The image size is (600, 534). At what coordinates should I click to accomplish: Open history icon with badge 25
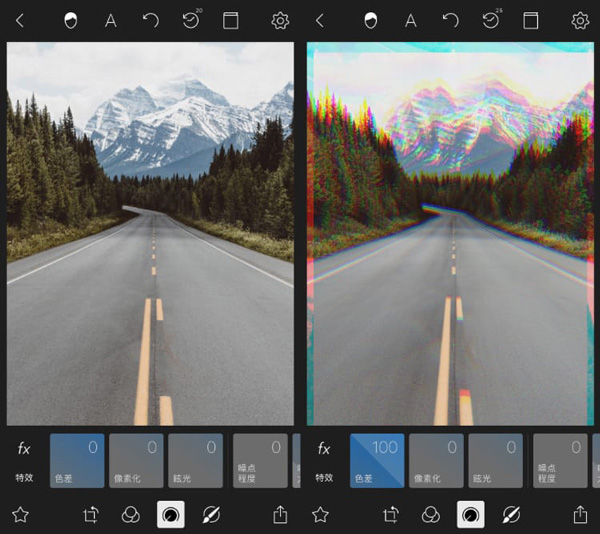pos(490,20)
